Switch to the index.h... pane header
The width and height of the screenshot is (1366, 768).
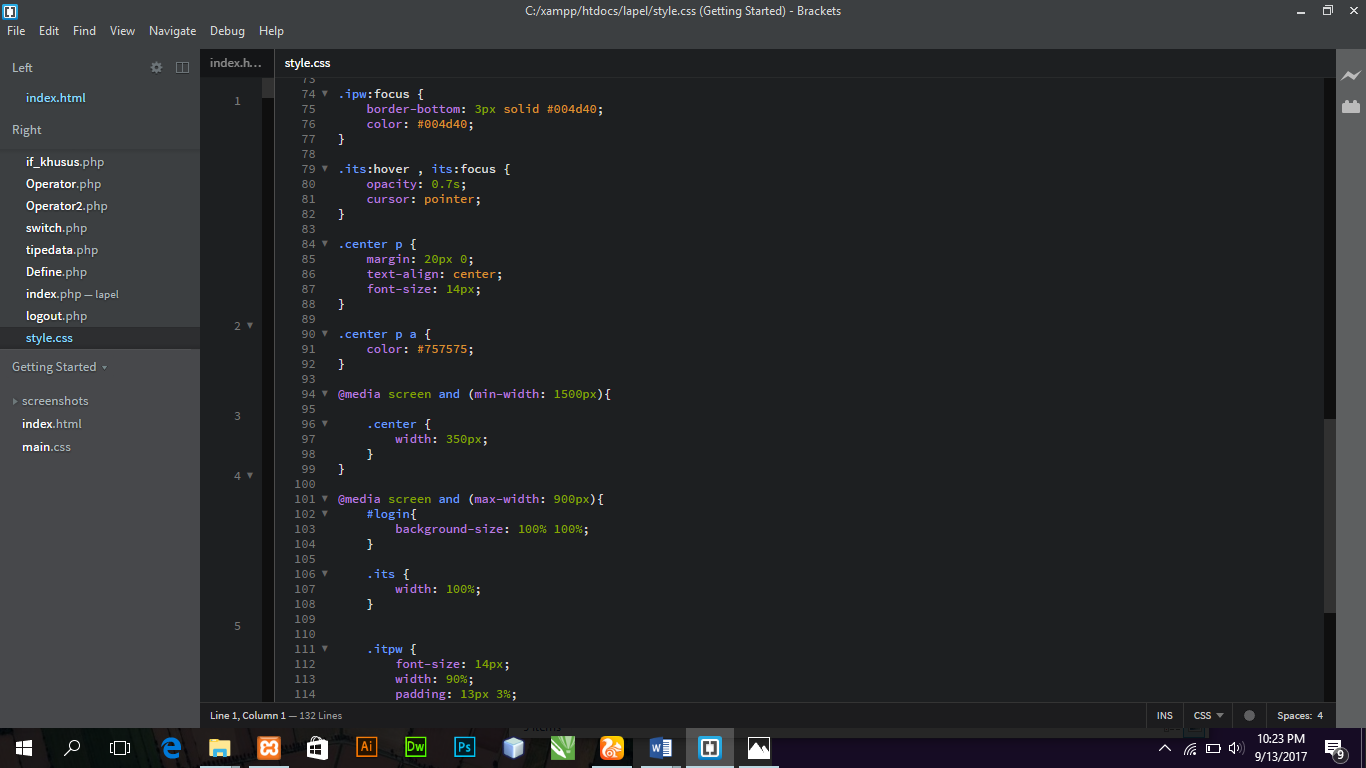236,63
